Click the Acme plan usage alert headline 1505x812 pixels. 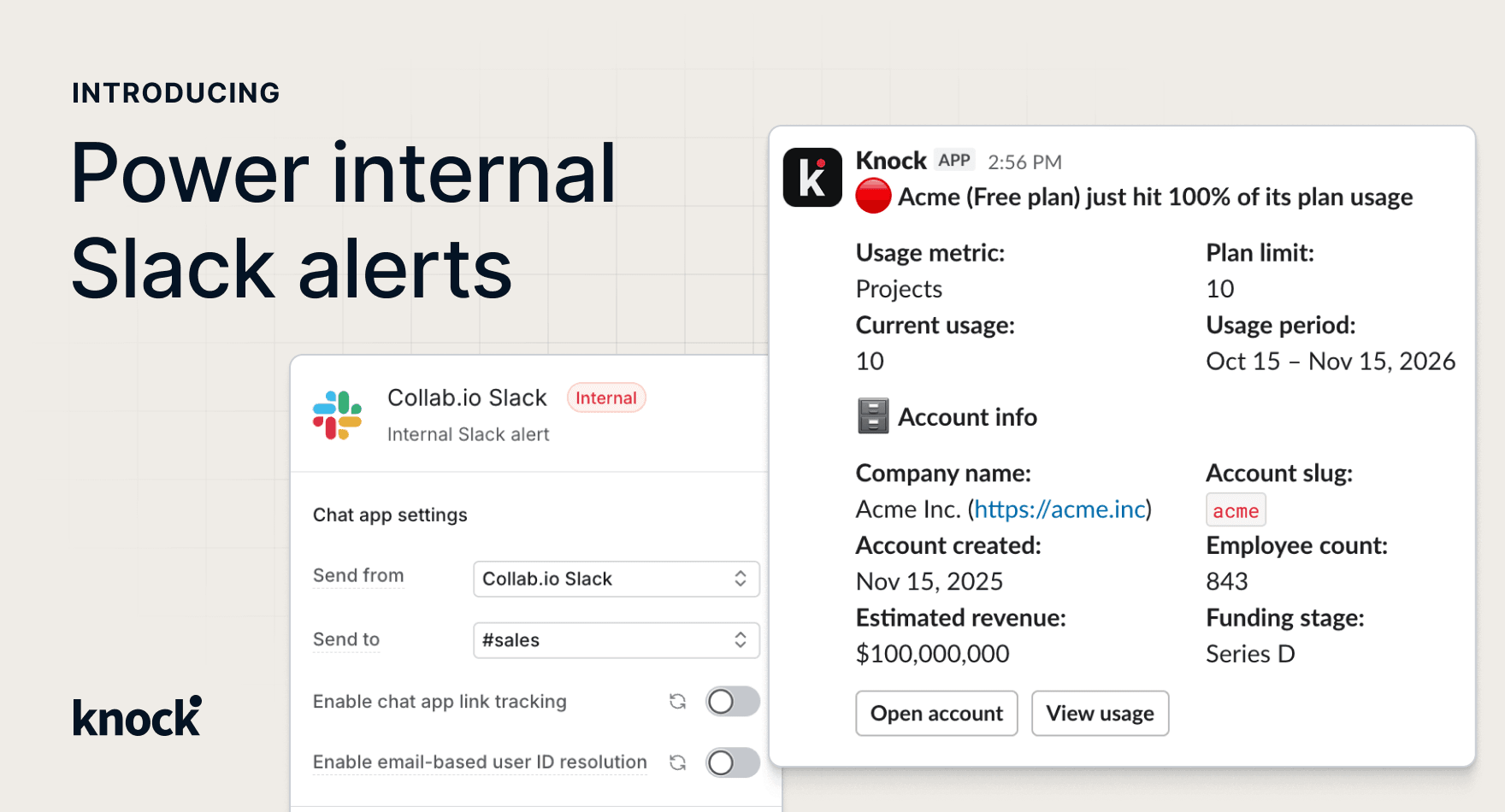tap(1155, 197)
